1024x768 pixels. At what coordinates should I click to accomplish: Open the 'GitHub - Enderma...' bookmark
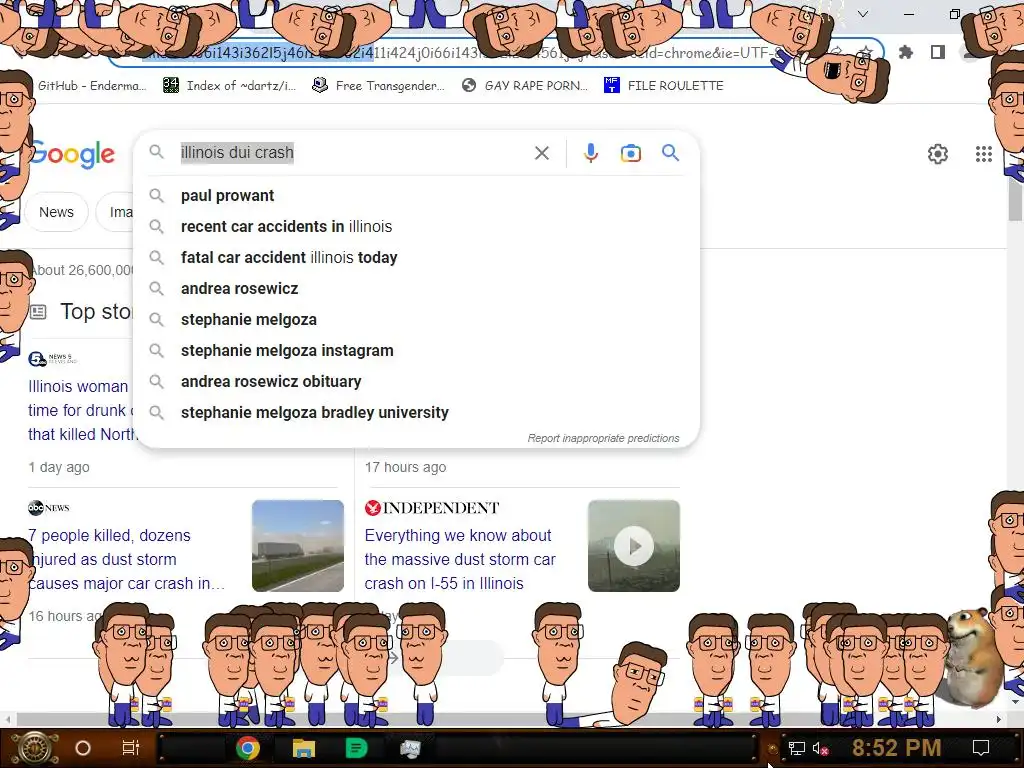(92, 86)
